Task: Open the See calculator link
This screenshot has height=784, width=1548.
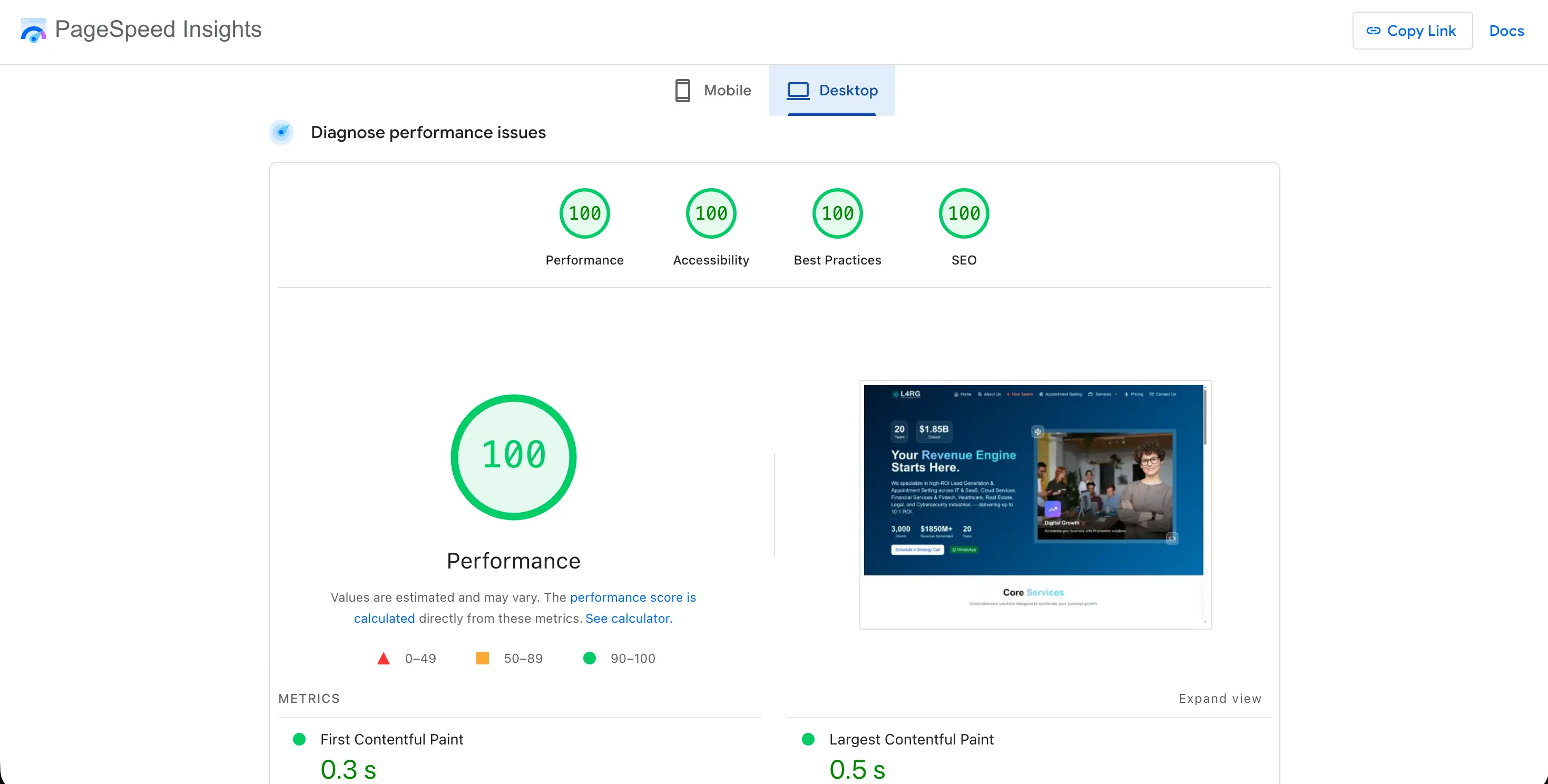Action: tap(629, 618)
